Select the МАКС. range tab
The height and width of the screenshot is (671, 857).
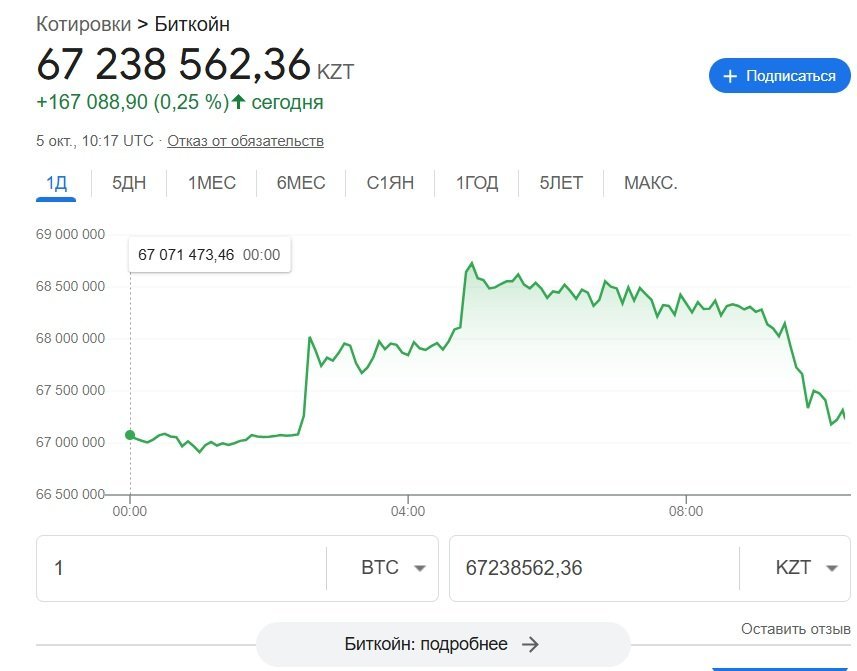[x=650, y=183]
